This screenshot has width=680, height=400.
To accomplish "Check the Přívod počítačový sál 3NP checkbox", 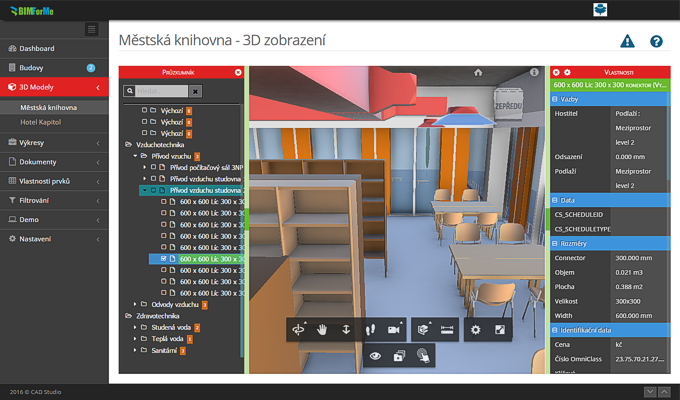I will (x=154, y=167).
